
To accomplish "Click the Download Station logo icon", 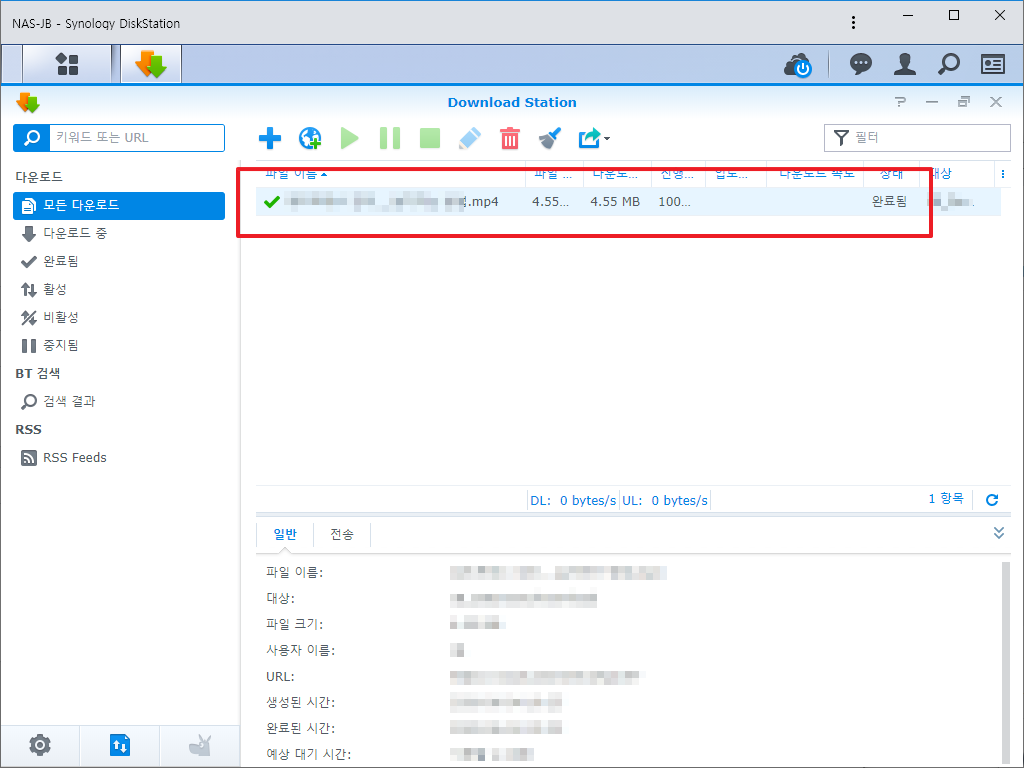I will click(x=28, y=103).
